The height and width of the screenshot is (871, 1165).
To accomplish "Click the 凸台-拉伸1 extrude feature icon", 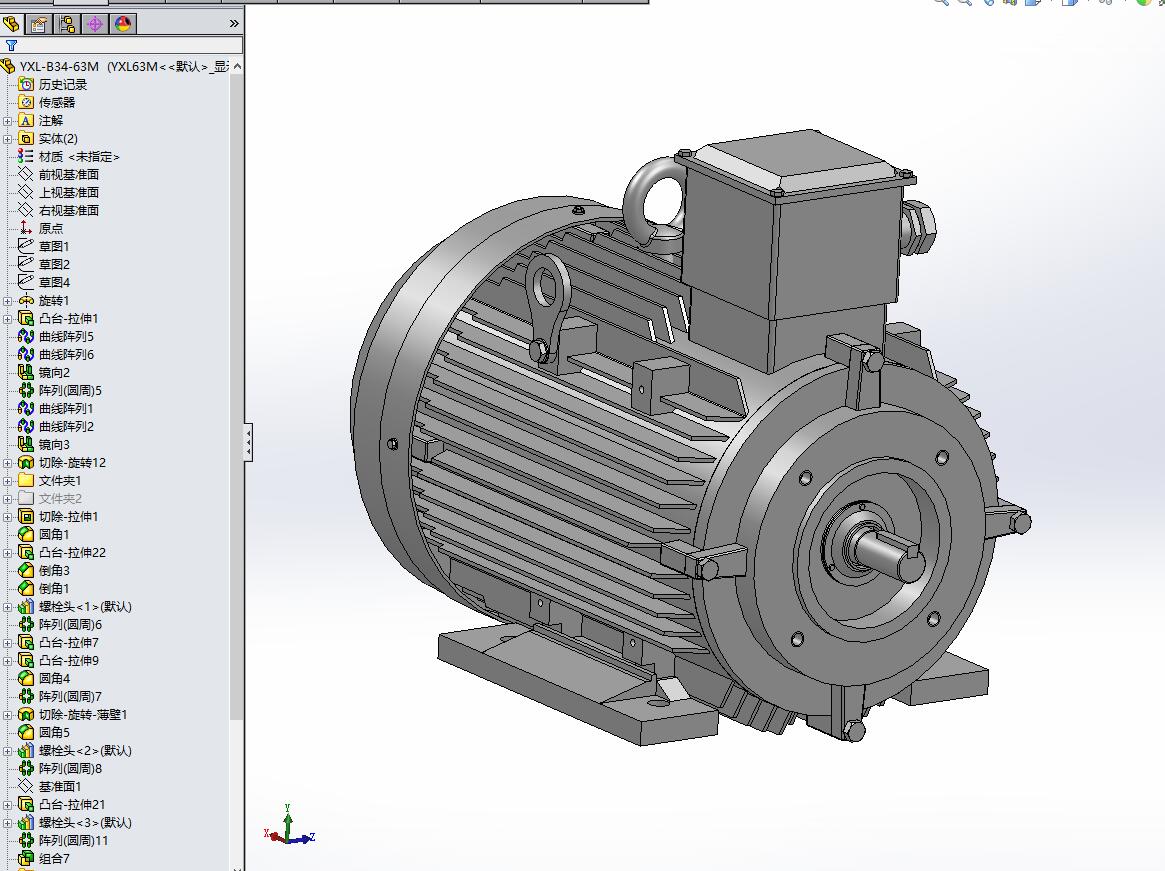I will 26,318.
